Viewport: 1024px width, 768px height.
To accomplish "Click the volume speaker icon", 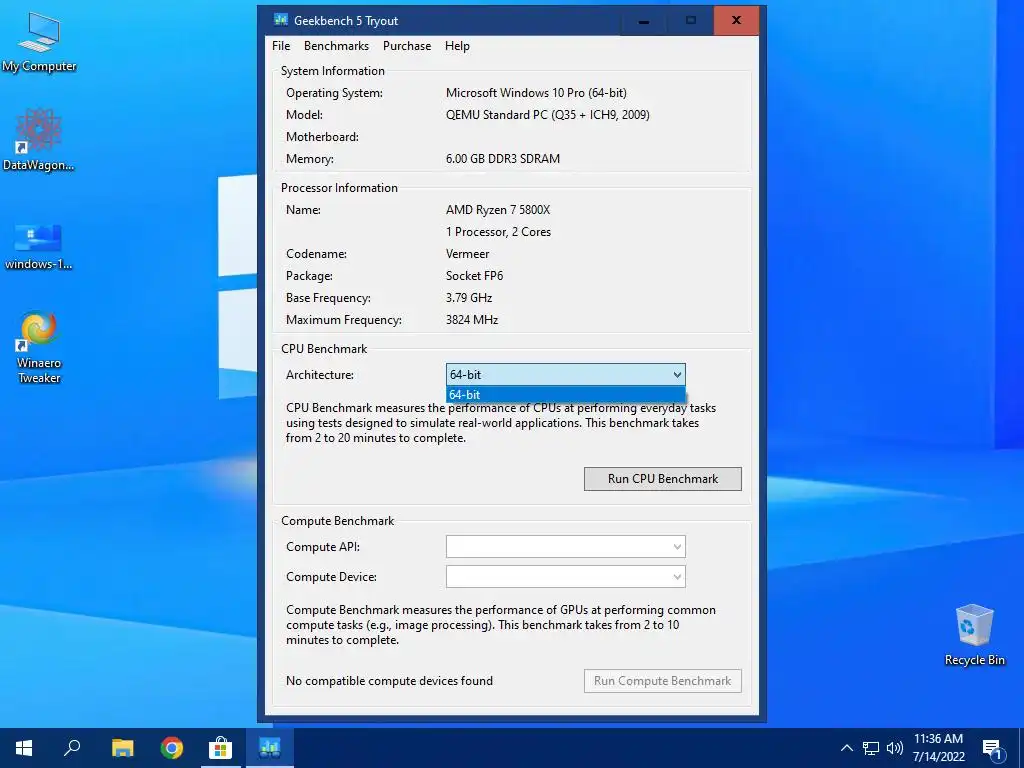I will pos(895,748).
